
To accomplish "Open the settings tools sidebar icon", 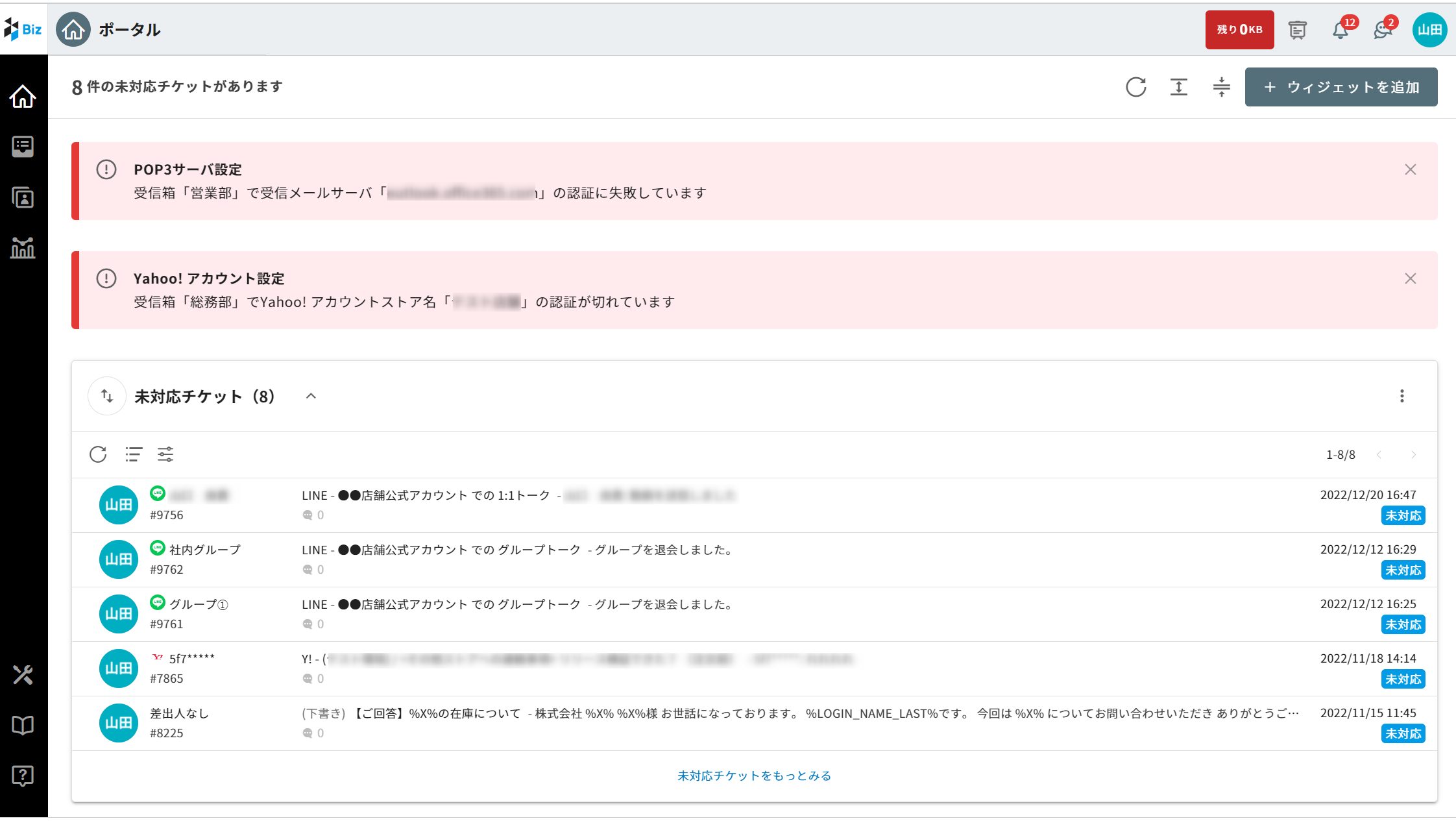I will [23, 675].
